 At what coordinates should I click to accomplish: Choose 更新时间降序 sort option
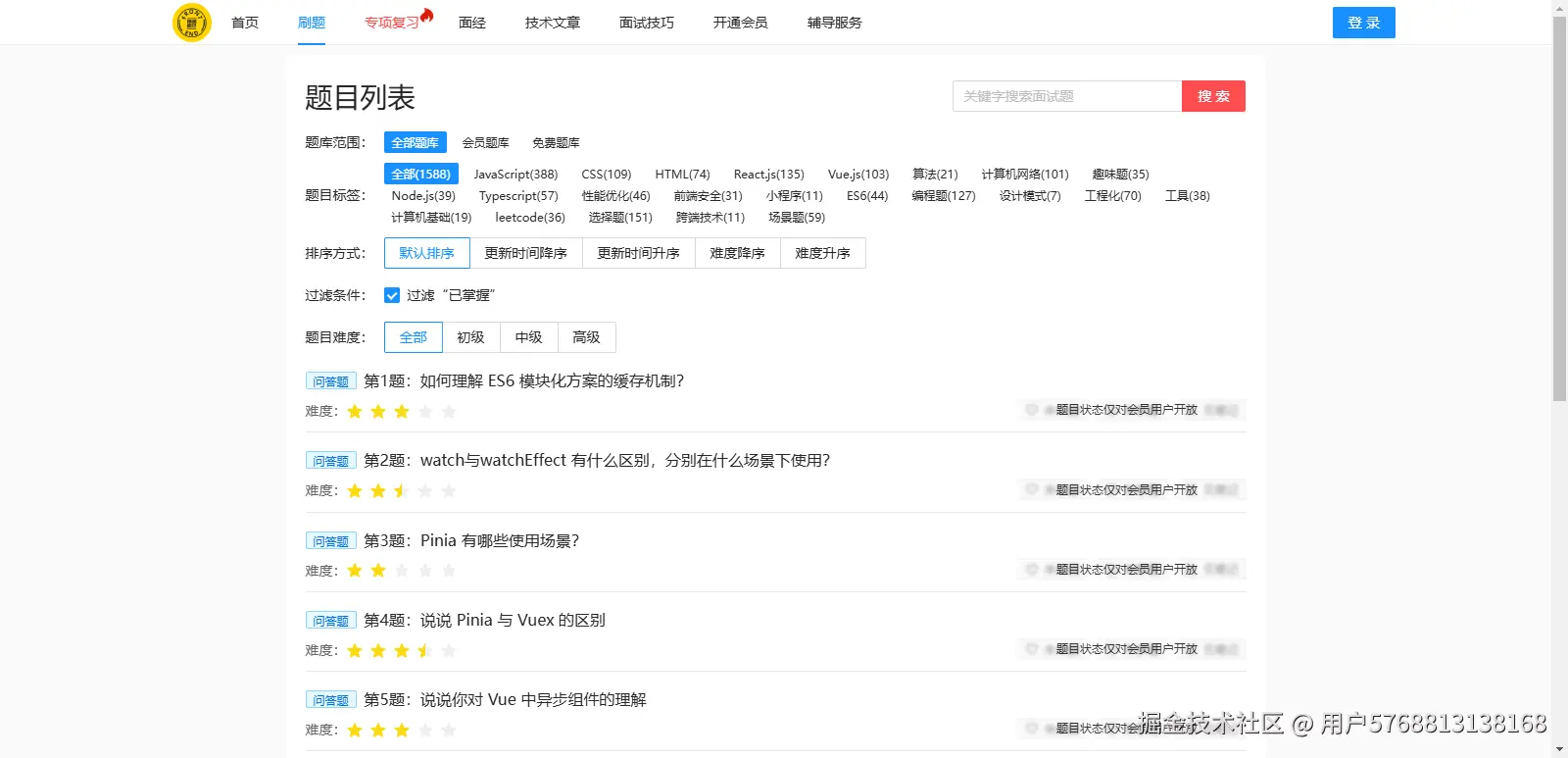click(526, 253)
